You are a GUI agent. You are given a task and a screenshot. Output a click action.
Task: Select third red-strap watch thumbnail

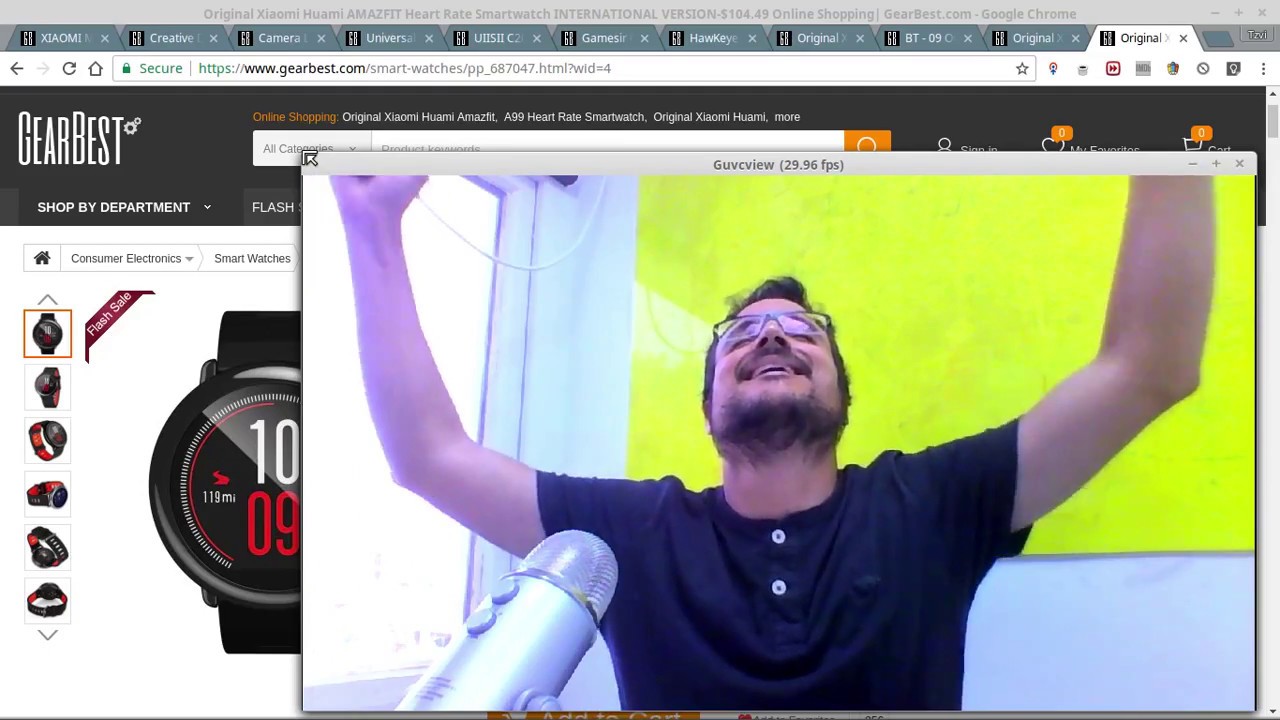click(x=48, y=441)
